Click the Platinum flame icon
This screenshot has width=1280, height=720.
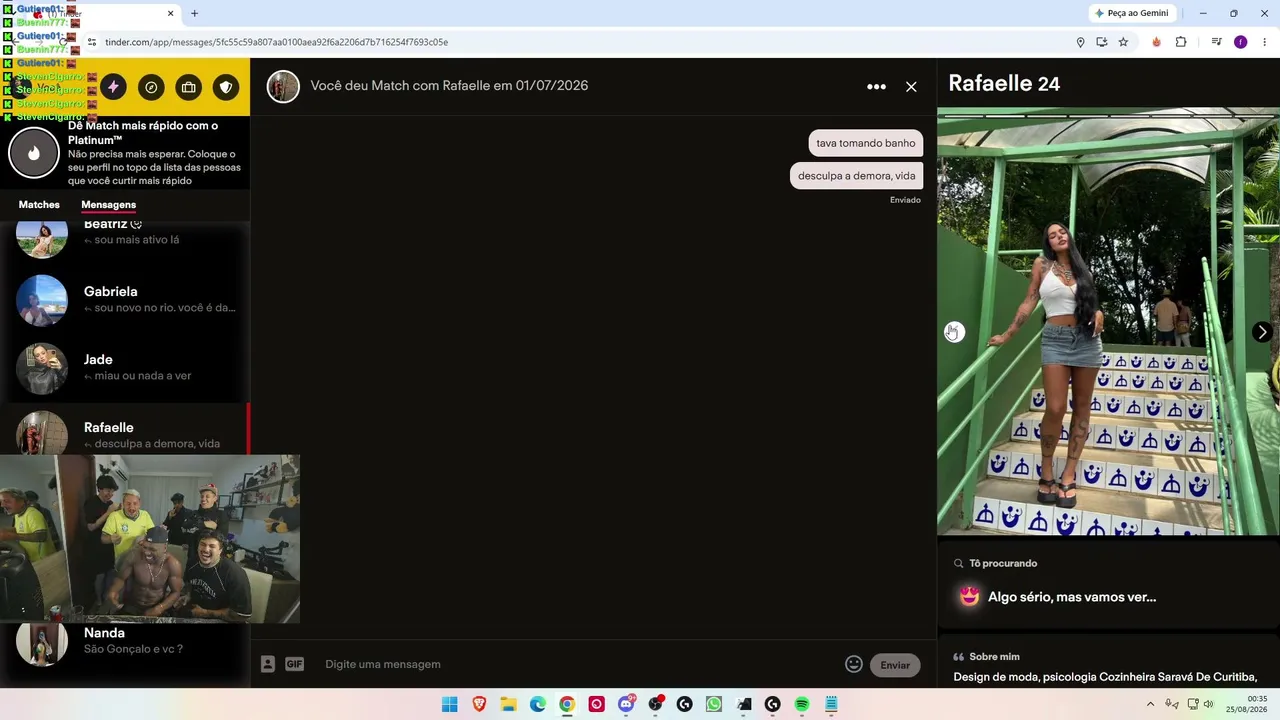click(34, 153)
